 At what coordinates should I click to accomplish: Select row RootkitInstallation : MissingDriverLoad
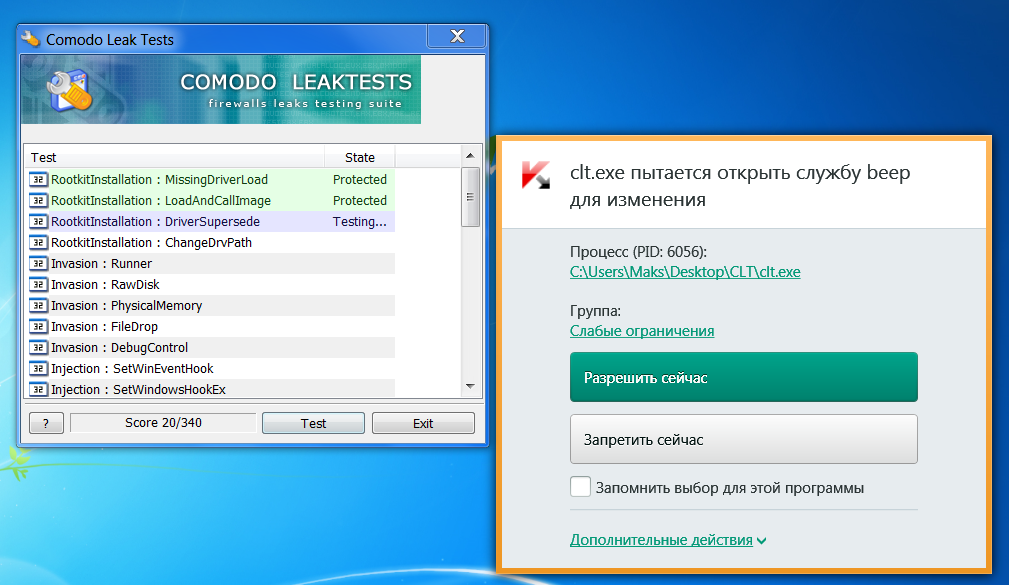(x=210, y=180)
